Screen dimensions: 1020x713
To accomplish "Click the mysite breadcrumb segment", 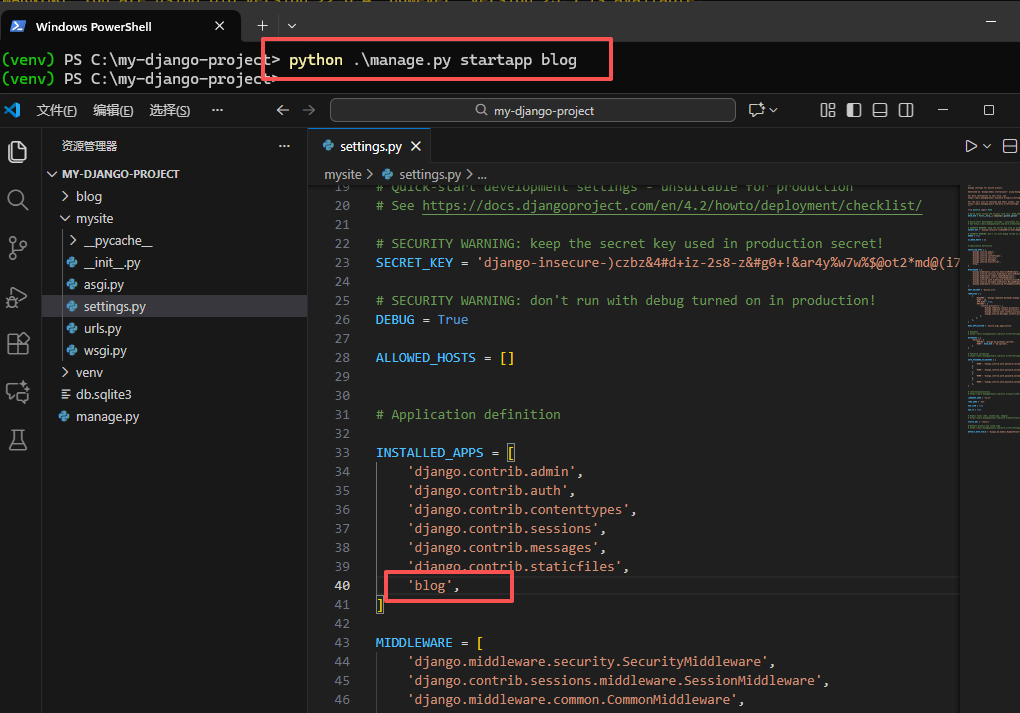I will click(x=343, y=174).
